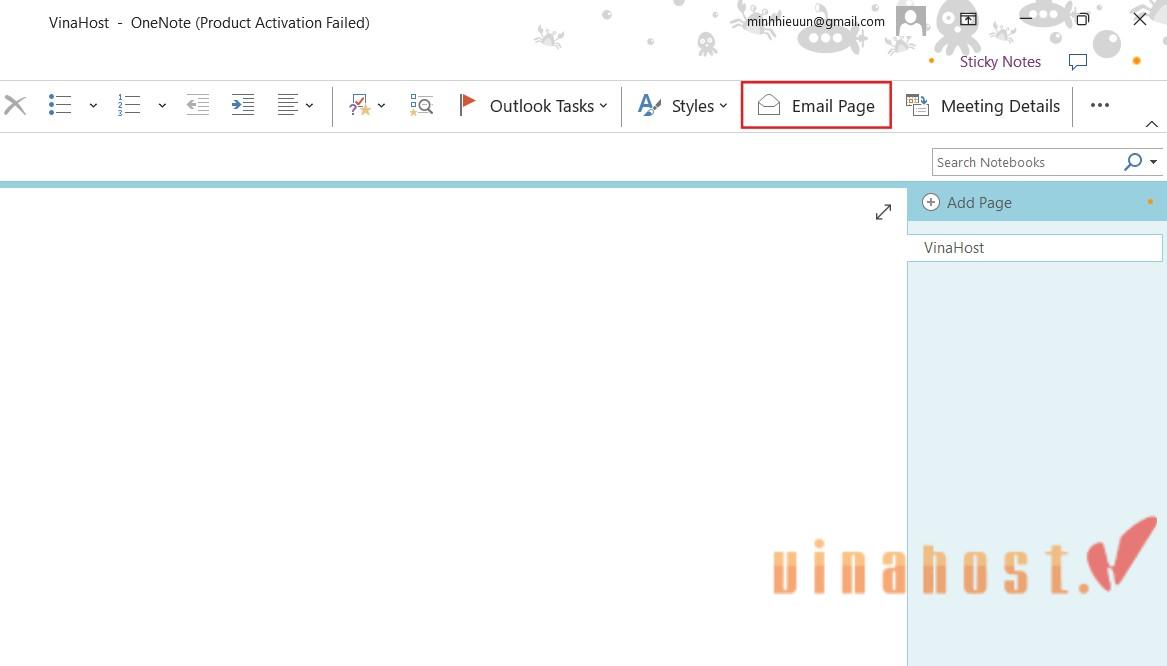Apply bullet list formatting

(x=60, y=105)
